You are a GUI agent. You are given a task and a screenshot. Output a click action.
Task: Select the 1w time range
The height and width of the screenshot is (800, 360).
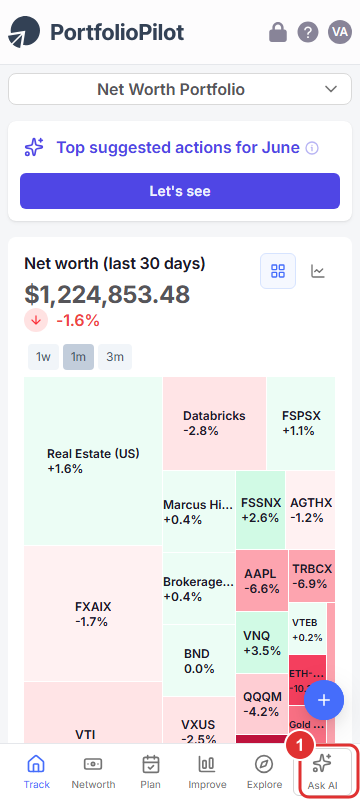pyautogui.click(x=43, y=357)
